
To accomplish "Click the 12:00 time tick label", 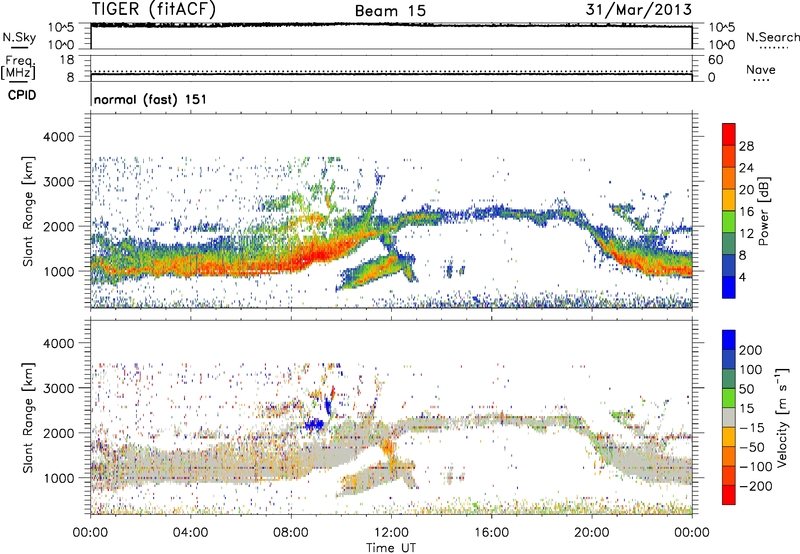I will pyautogui.click(x=391, y=533).
